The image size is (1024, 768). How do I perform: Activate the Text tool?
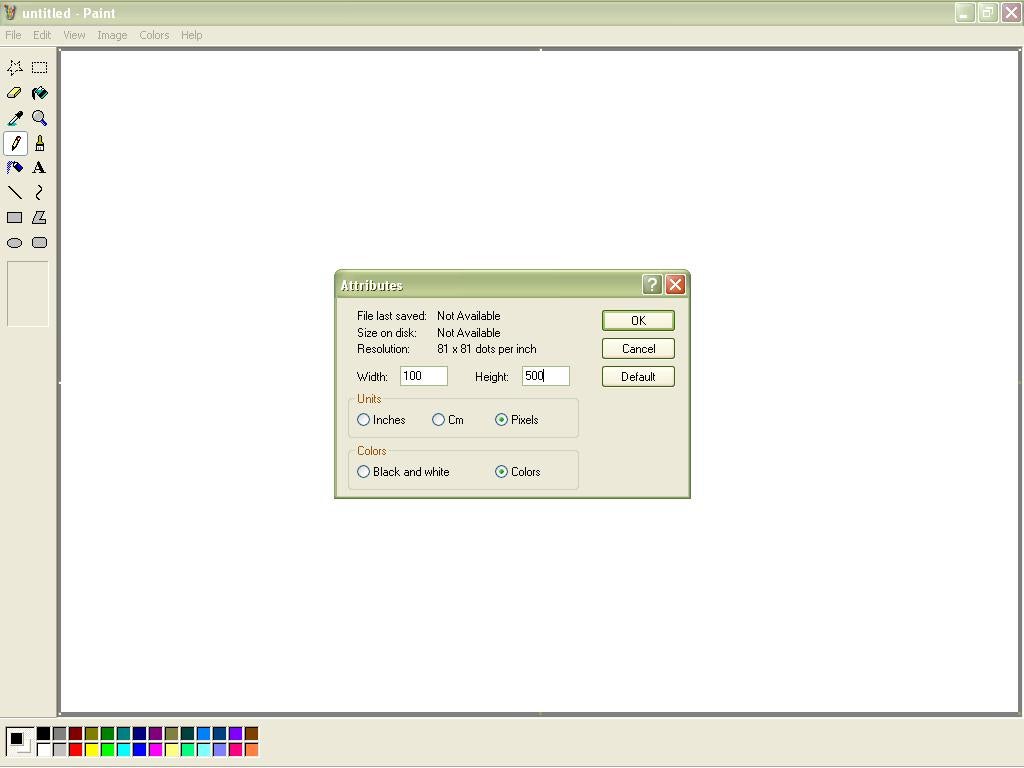(x=39, y=168)
